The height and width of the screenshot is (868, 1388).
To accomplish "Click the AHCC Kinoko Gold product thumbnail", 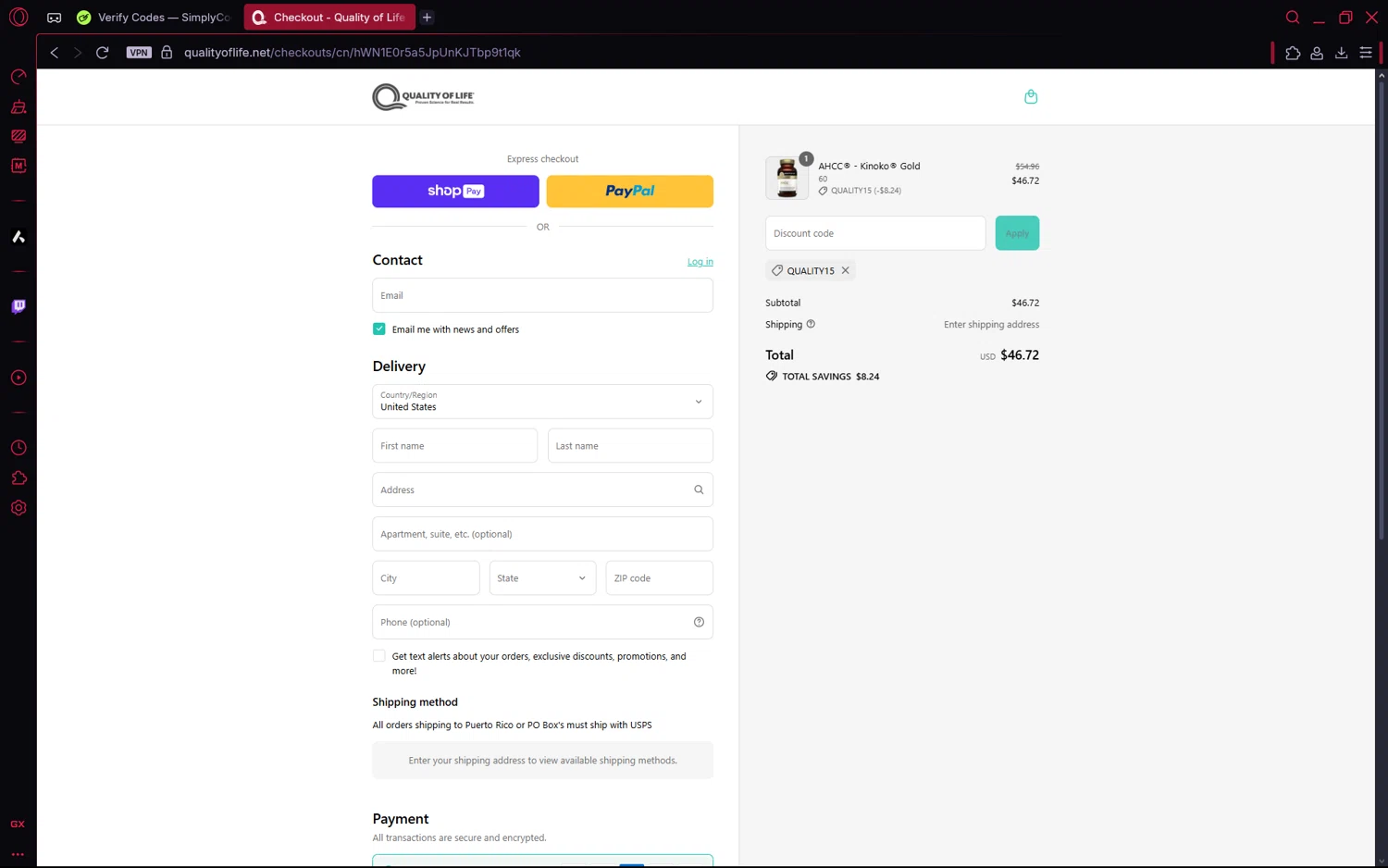I will (787, 178).
